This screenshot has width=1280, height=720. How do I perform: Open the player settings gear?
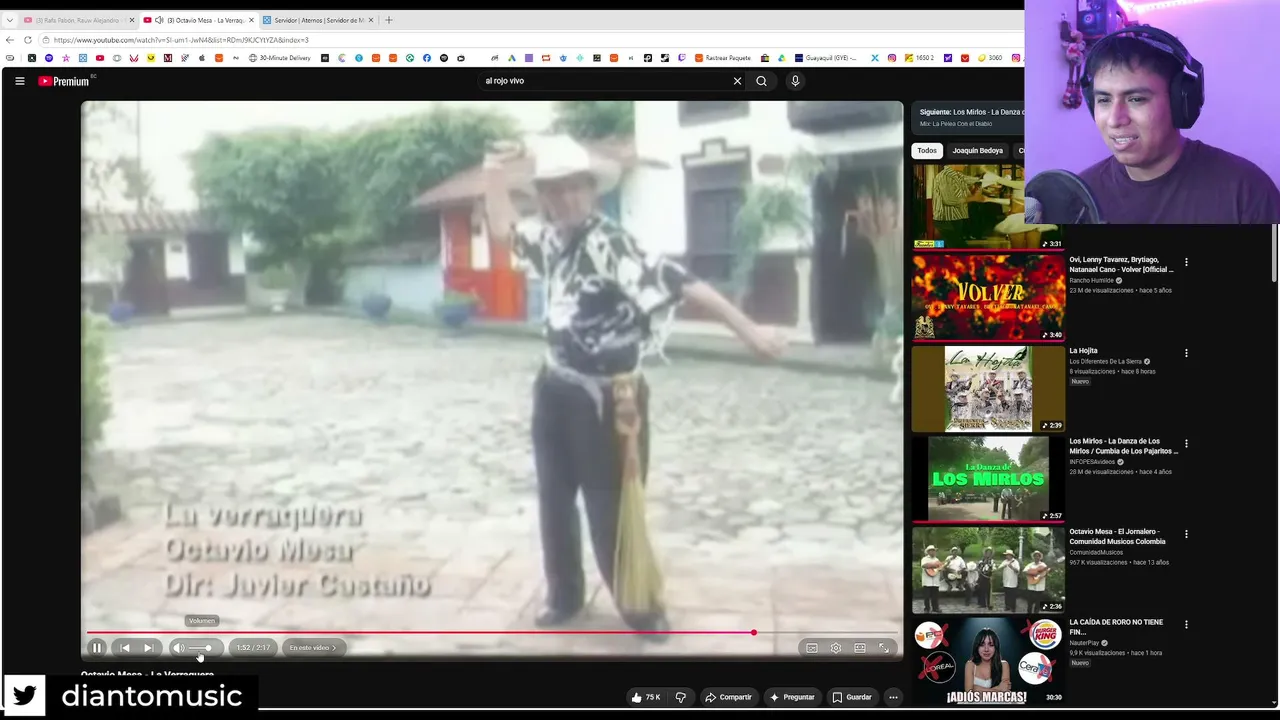pyautogui.click(x=836, y=648)
